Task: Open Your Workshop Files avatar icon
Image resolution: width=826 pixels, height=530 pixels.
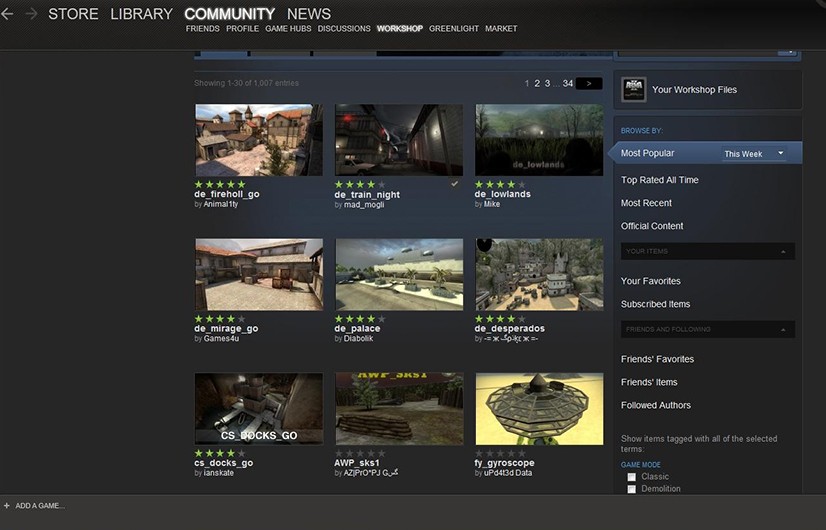Action: click(633, 90)
